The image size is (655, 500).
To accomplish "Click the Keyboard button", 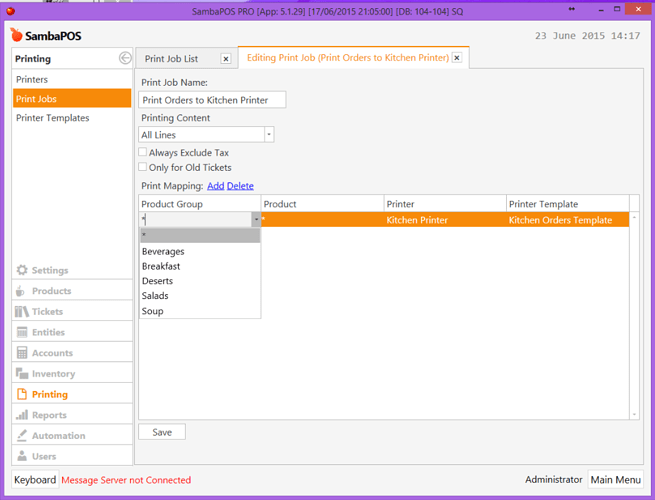I will 35,480.
